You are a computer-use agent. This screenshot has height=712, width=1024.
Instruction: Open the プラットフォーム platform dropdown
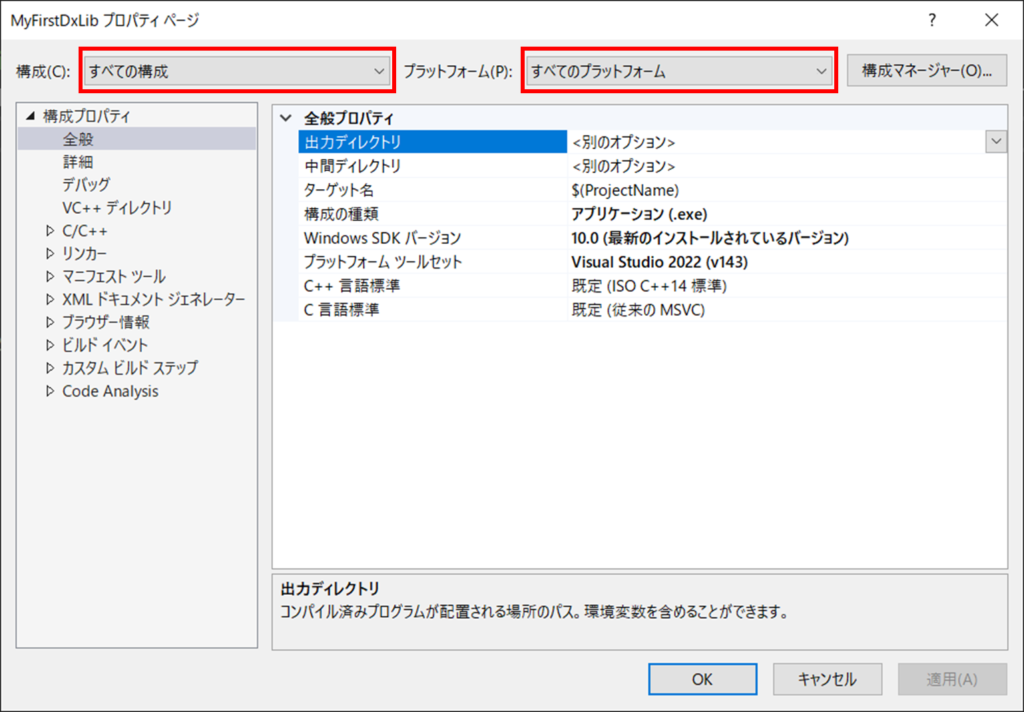click(679, 71)
